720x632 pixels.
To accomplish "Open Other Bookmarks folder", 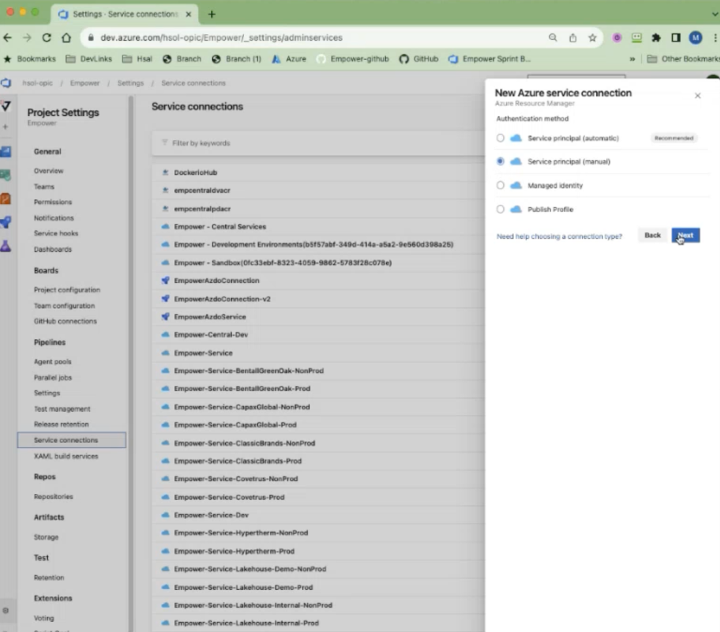I will point(683,59).
